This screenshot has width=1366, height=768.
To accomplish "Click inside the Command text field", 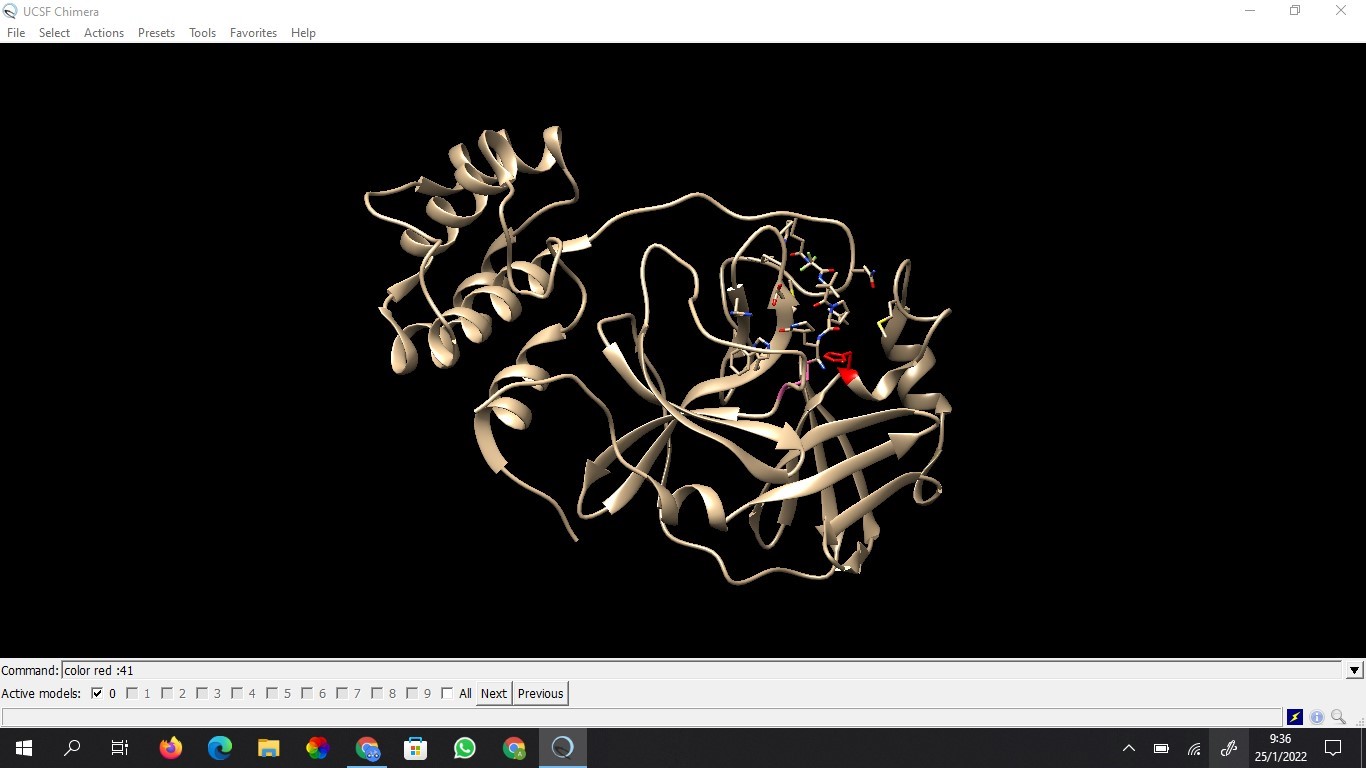I will [700, 671].
